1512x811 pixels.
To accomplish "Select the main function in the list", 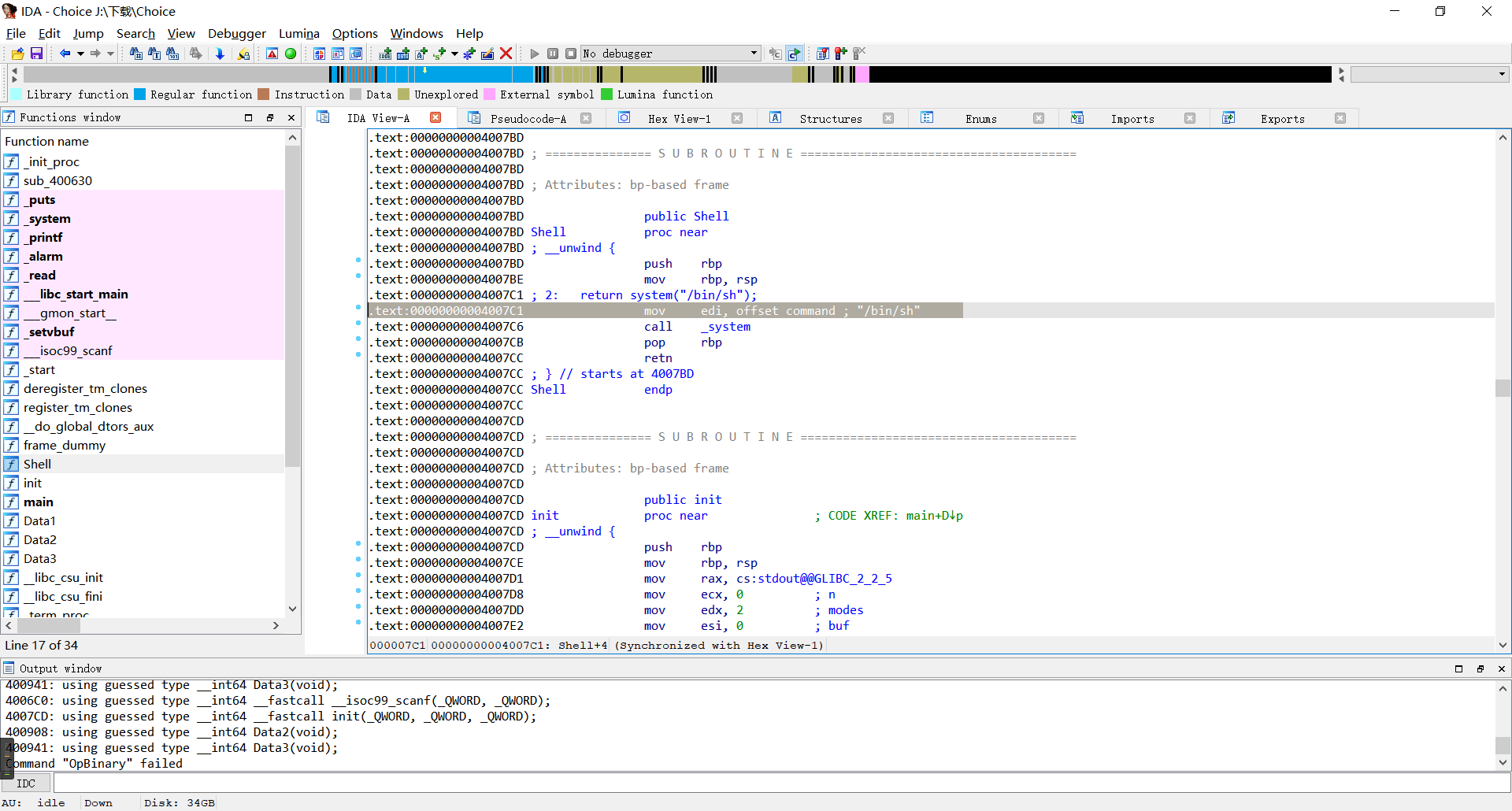I will (39, 502).
